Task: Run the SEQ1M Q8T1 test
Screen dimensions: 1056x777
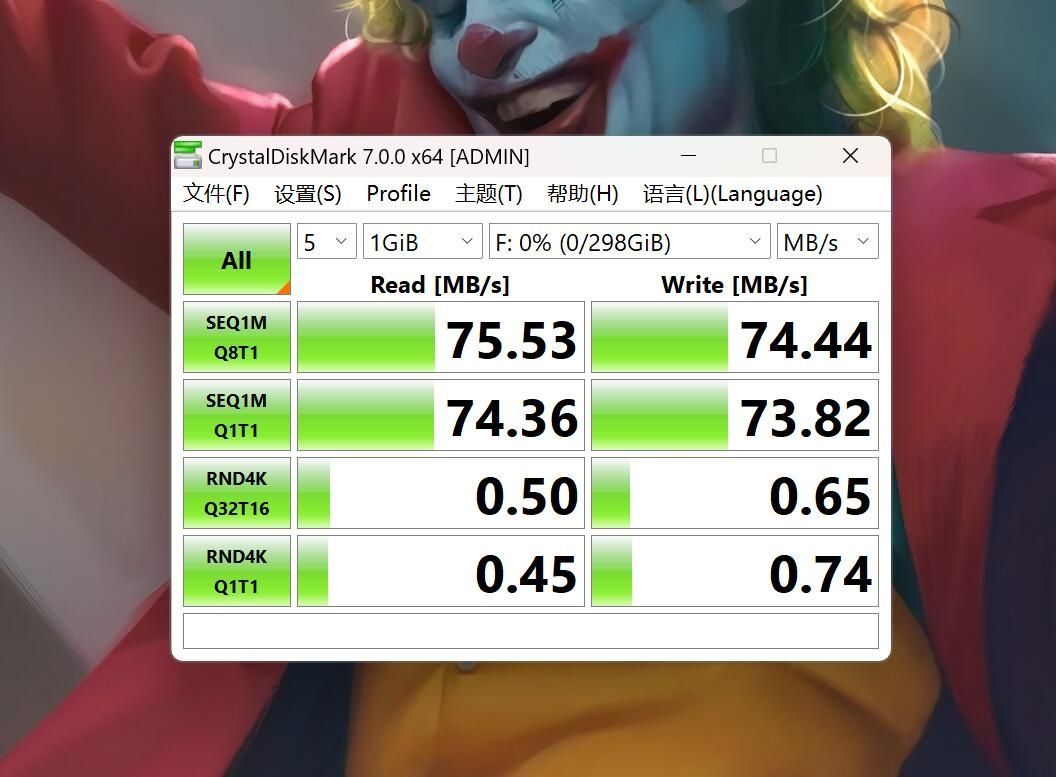Action: click(237, 337)
